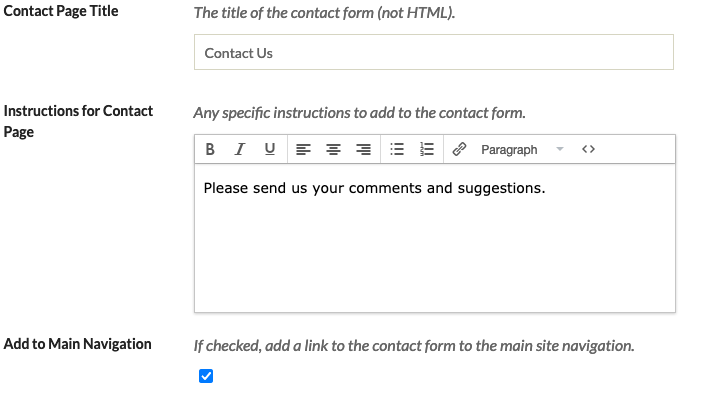Toggle italic formatting button
Image resolution: width=715 pixels, height=394 pixels.
[x=240, y=149]
